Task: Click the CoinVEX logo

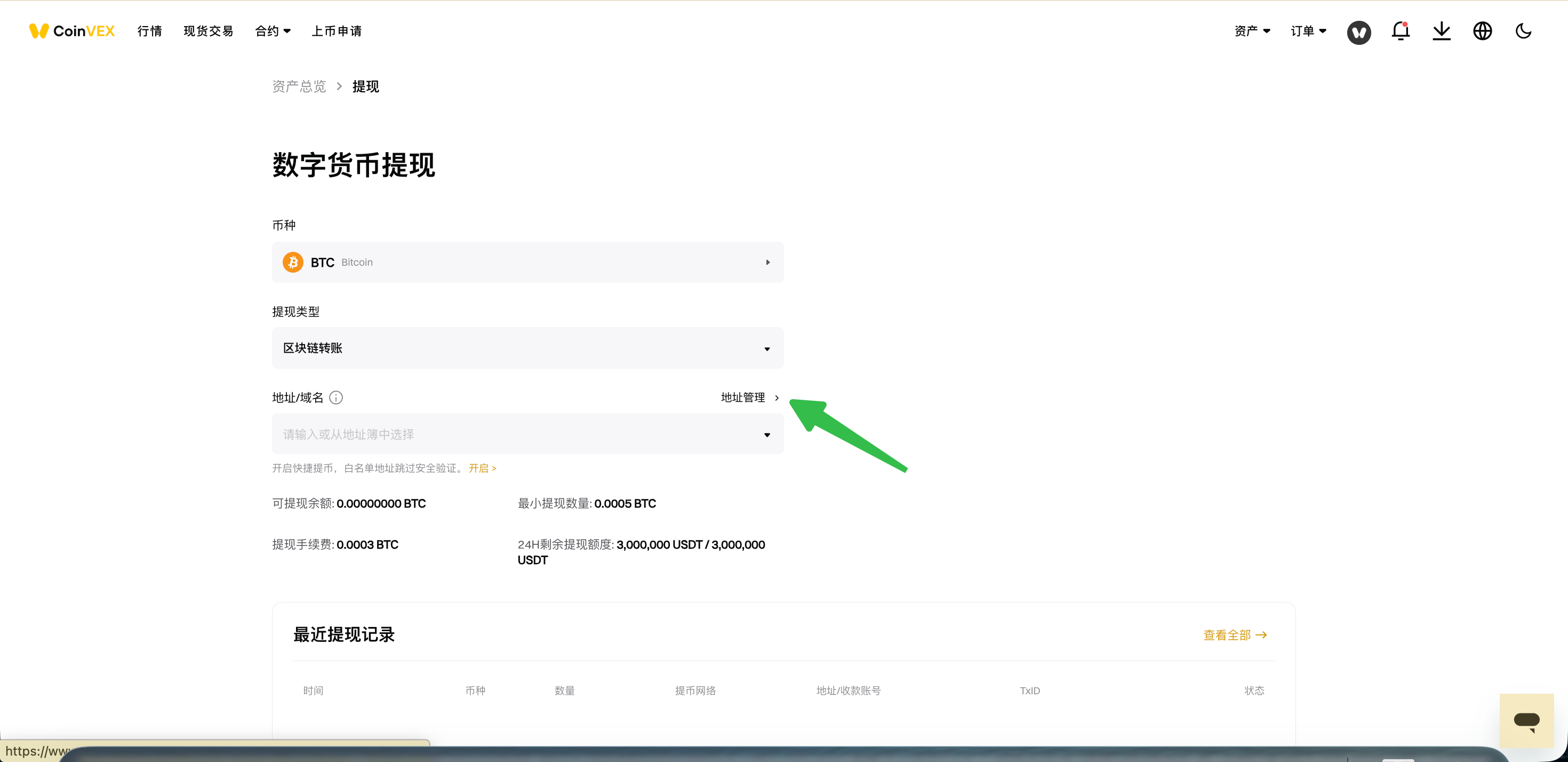Action: coord(72,31)
